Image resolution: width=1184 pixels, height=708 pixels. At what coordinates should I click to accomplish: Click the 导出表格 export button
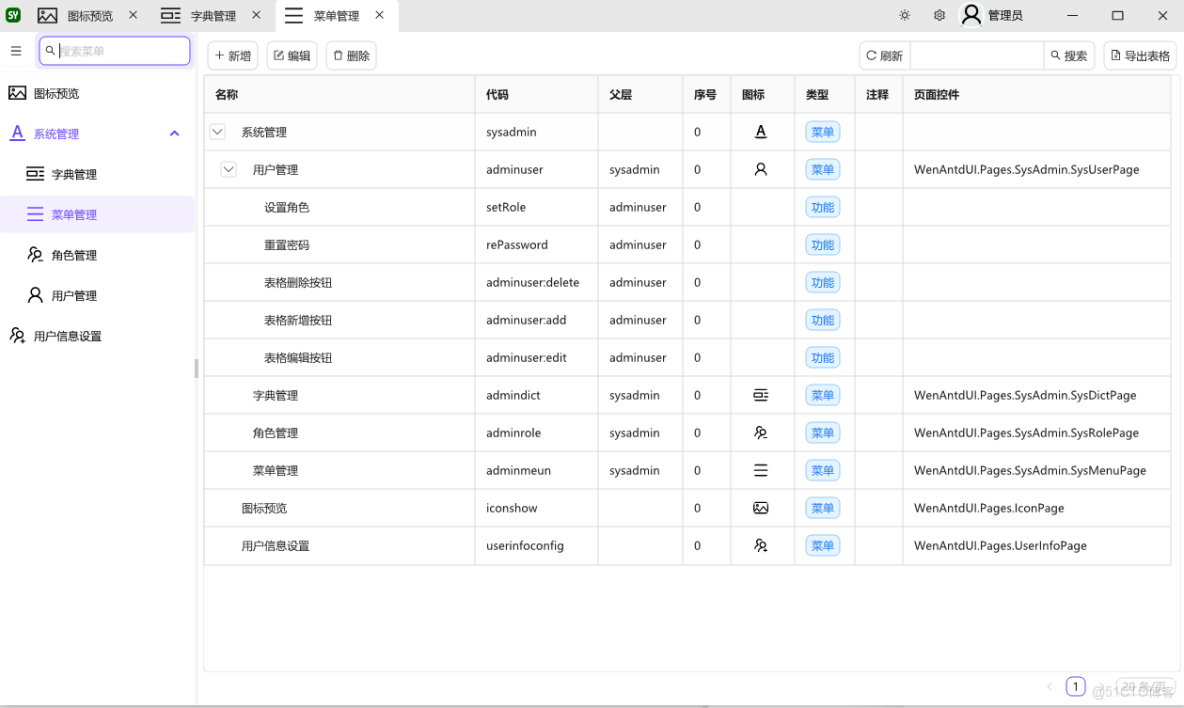[1139, 55]
